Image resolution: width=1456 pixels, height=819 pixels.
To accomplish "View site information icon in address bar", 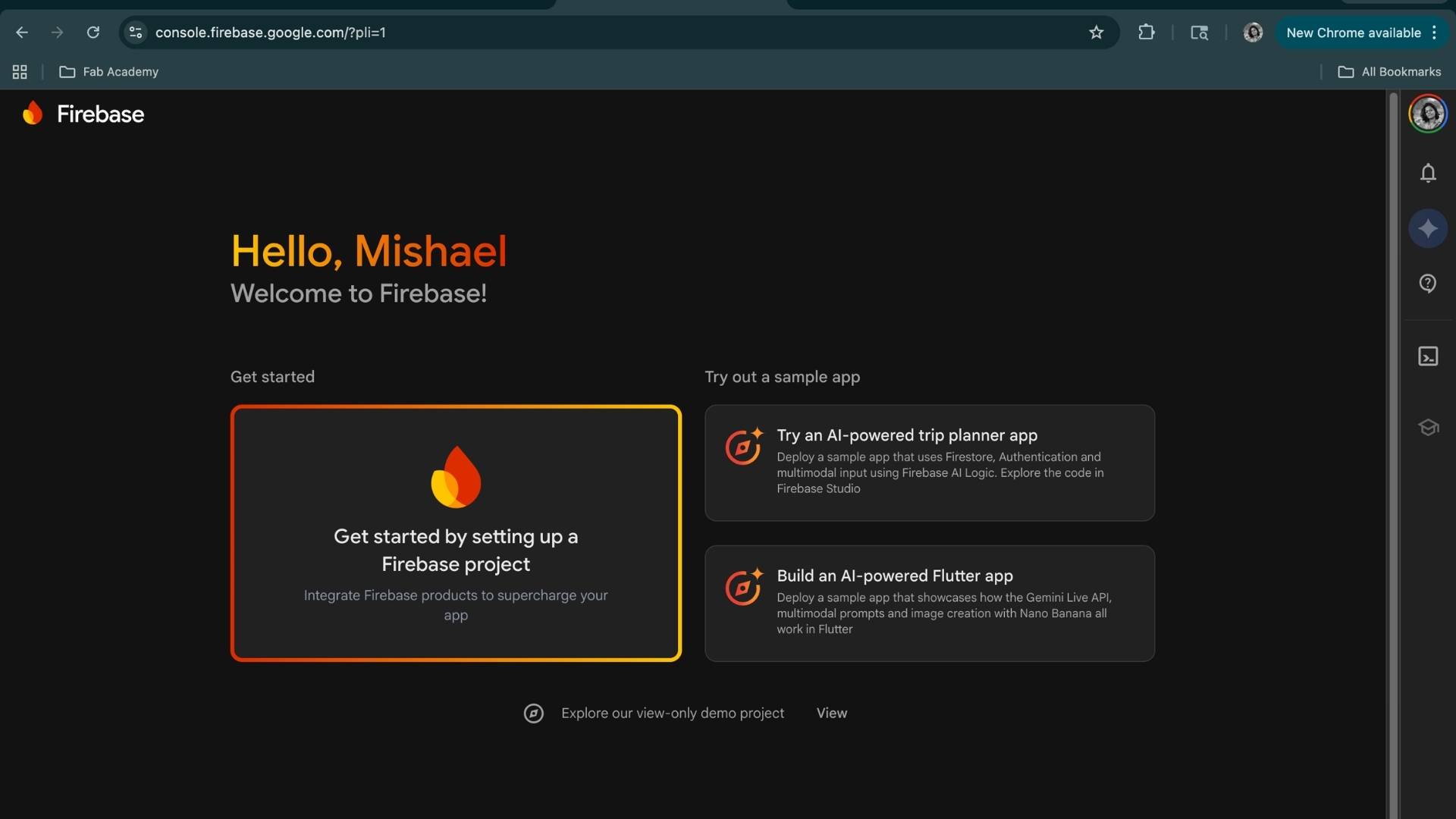I will [136, 33].
